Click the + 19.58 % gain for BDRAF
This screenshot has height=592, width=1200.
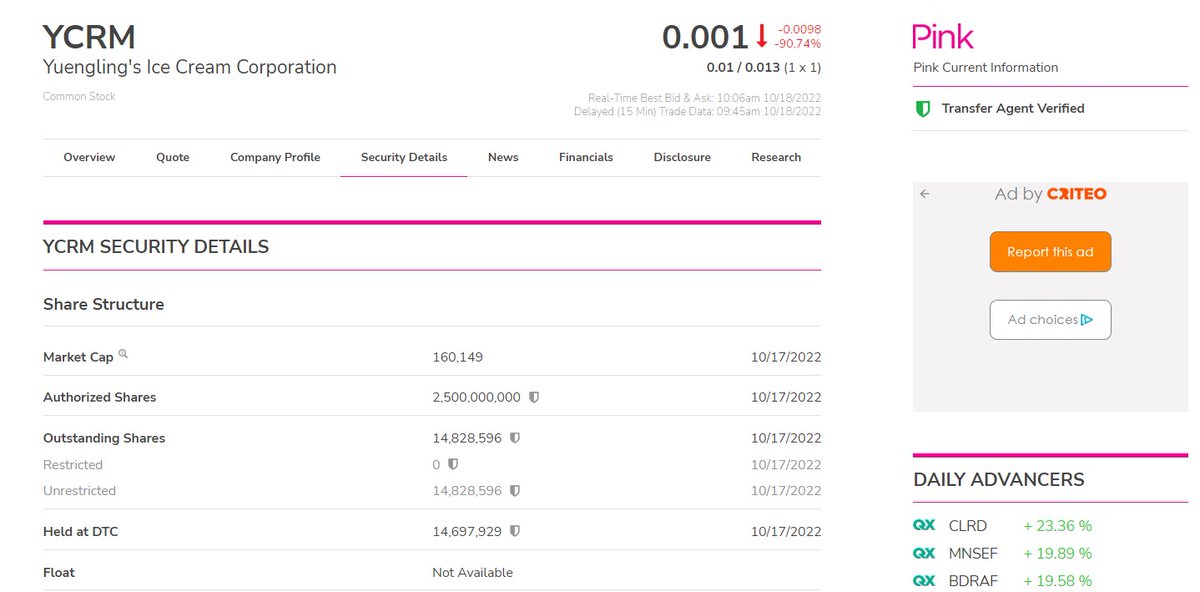[x=1057, y=581]
